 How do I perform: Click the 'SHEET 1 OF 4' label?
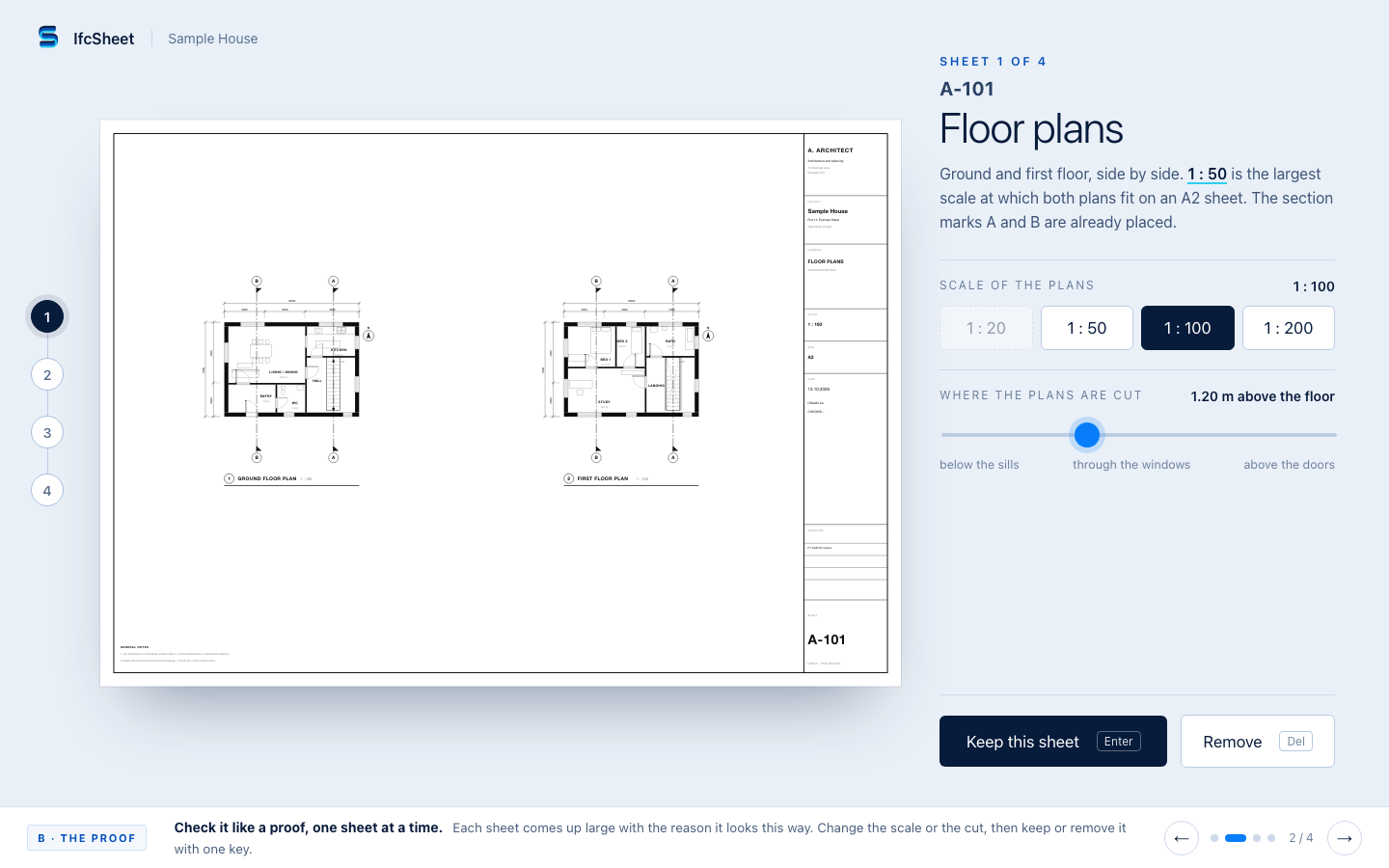[993, 61]
